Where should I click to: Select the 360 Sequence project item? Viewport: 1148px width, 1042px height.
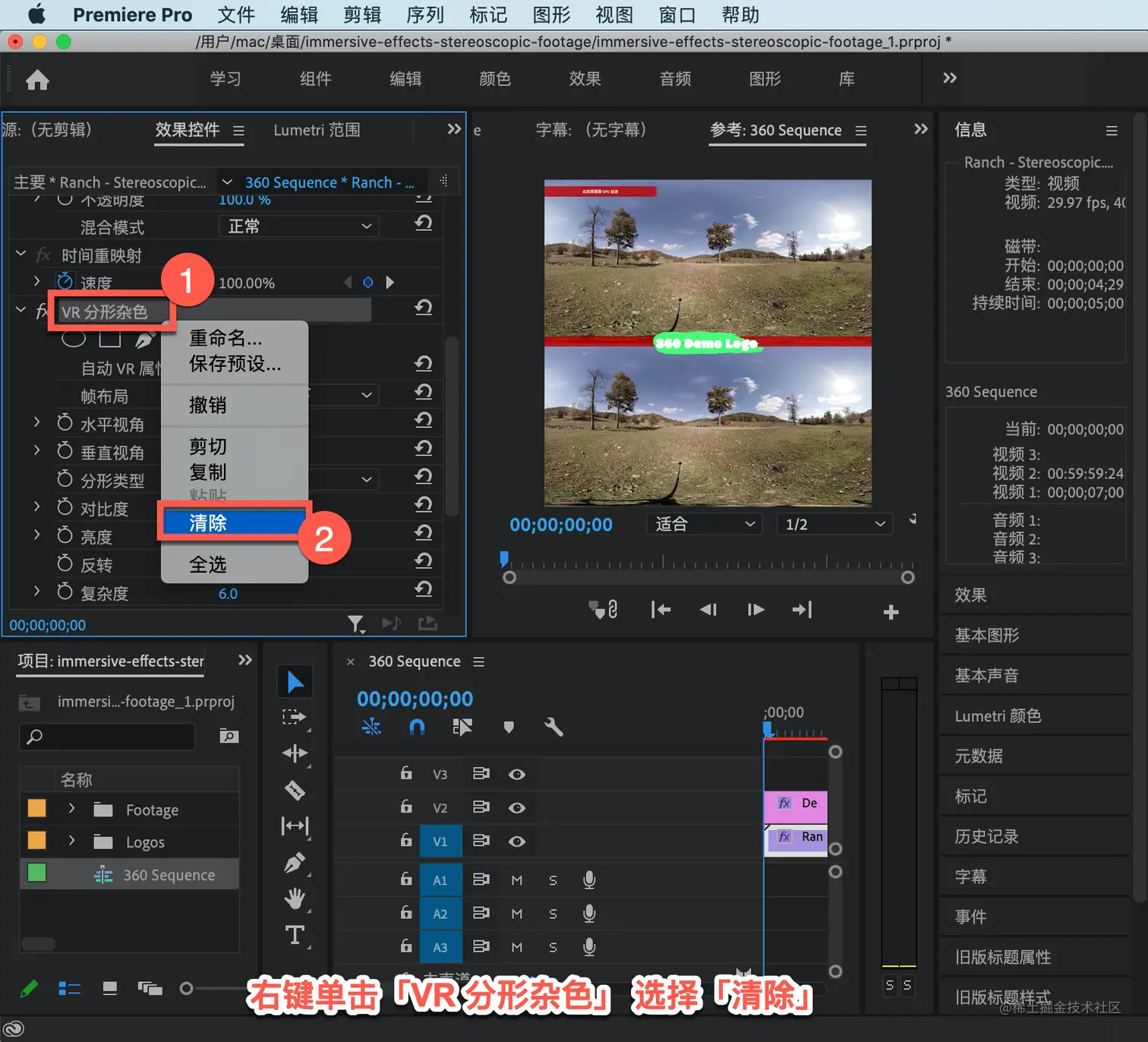130,875
